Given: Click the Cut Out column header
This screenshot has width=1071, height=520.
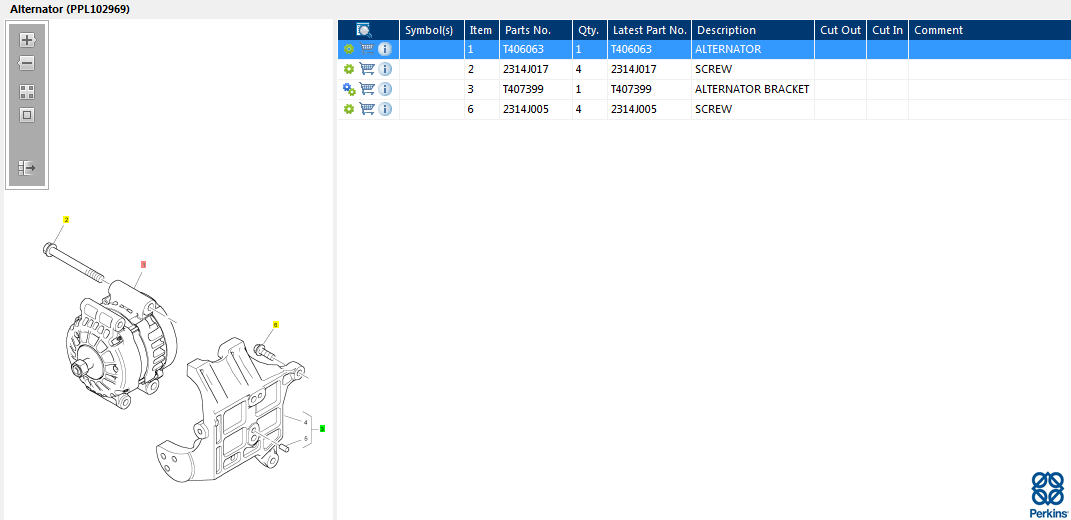Looking at the screenshot, I should tap(841, 30).
